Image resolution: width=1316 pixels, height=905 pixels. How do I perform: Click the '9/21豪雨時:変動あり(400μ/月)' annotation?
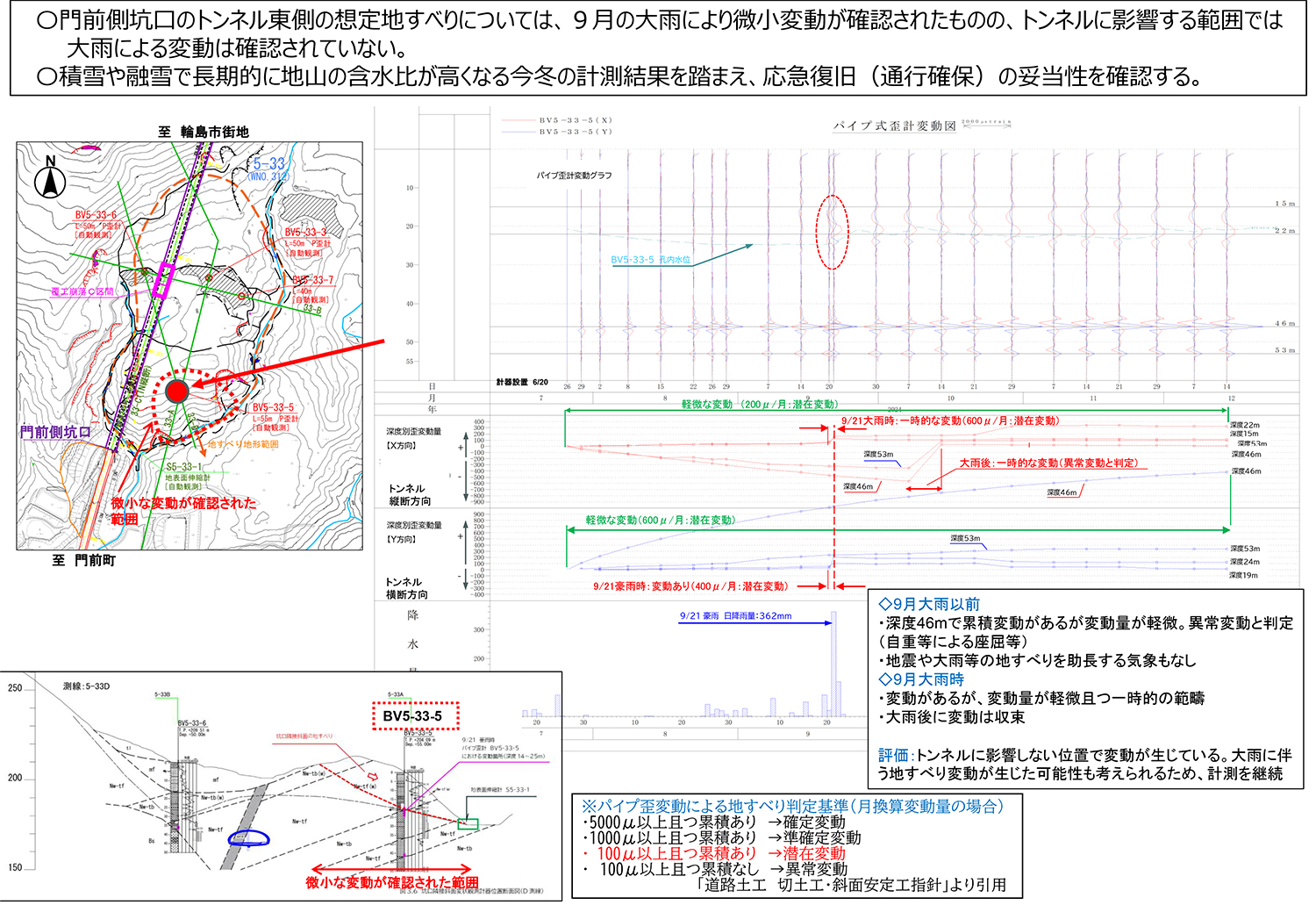click(x=690, y=586)
